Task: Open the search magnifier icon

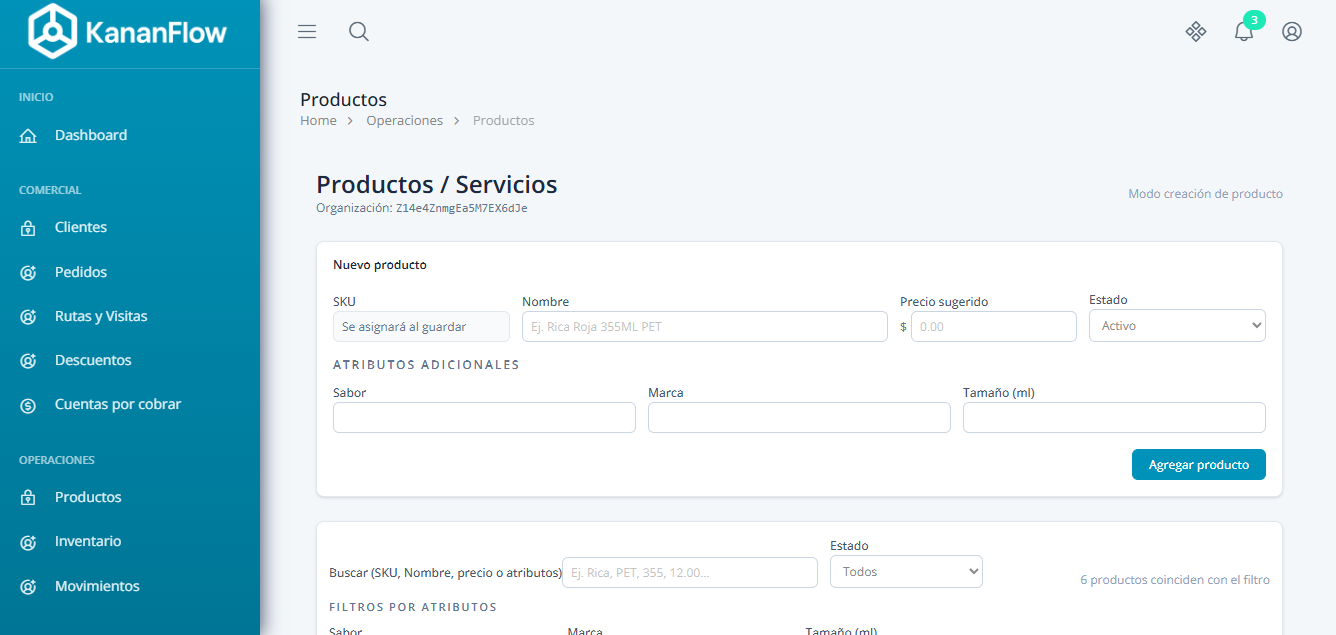Action: pos(359,32)
